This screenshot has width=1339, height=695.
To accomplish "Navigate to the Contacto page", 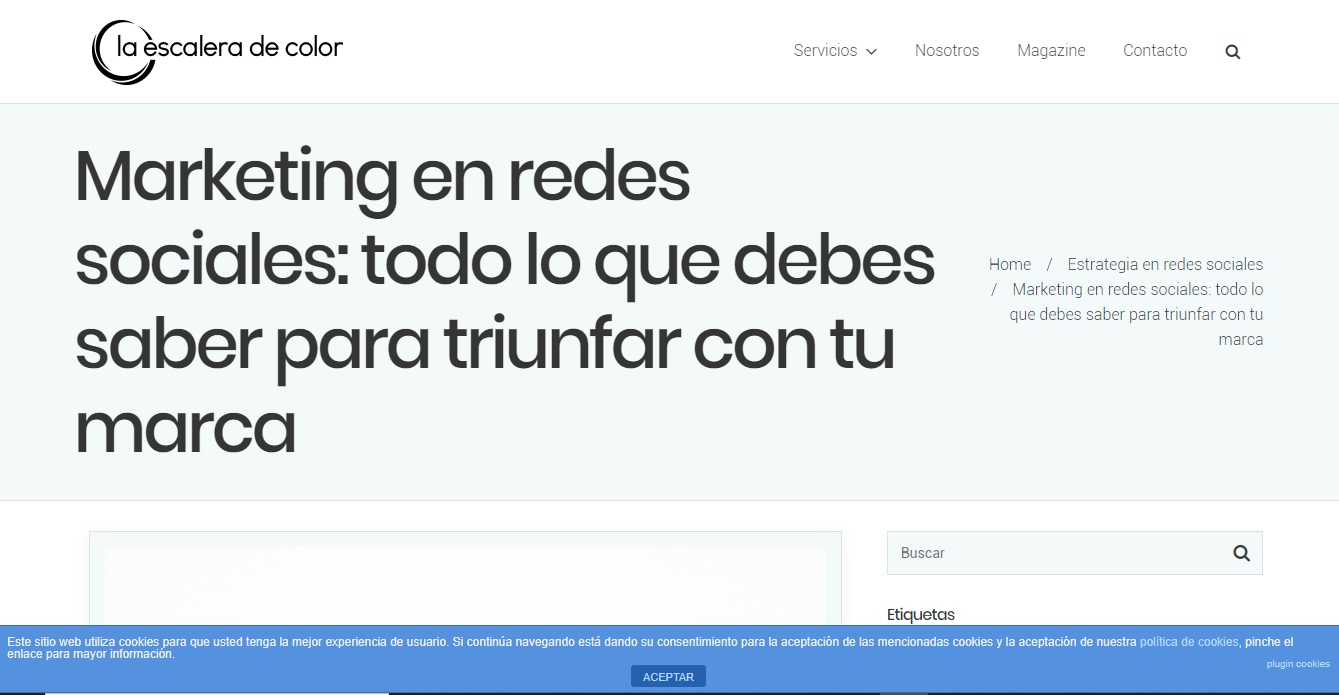I will coord(1154,51).
